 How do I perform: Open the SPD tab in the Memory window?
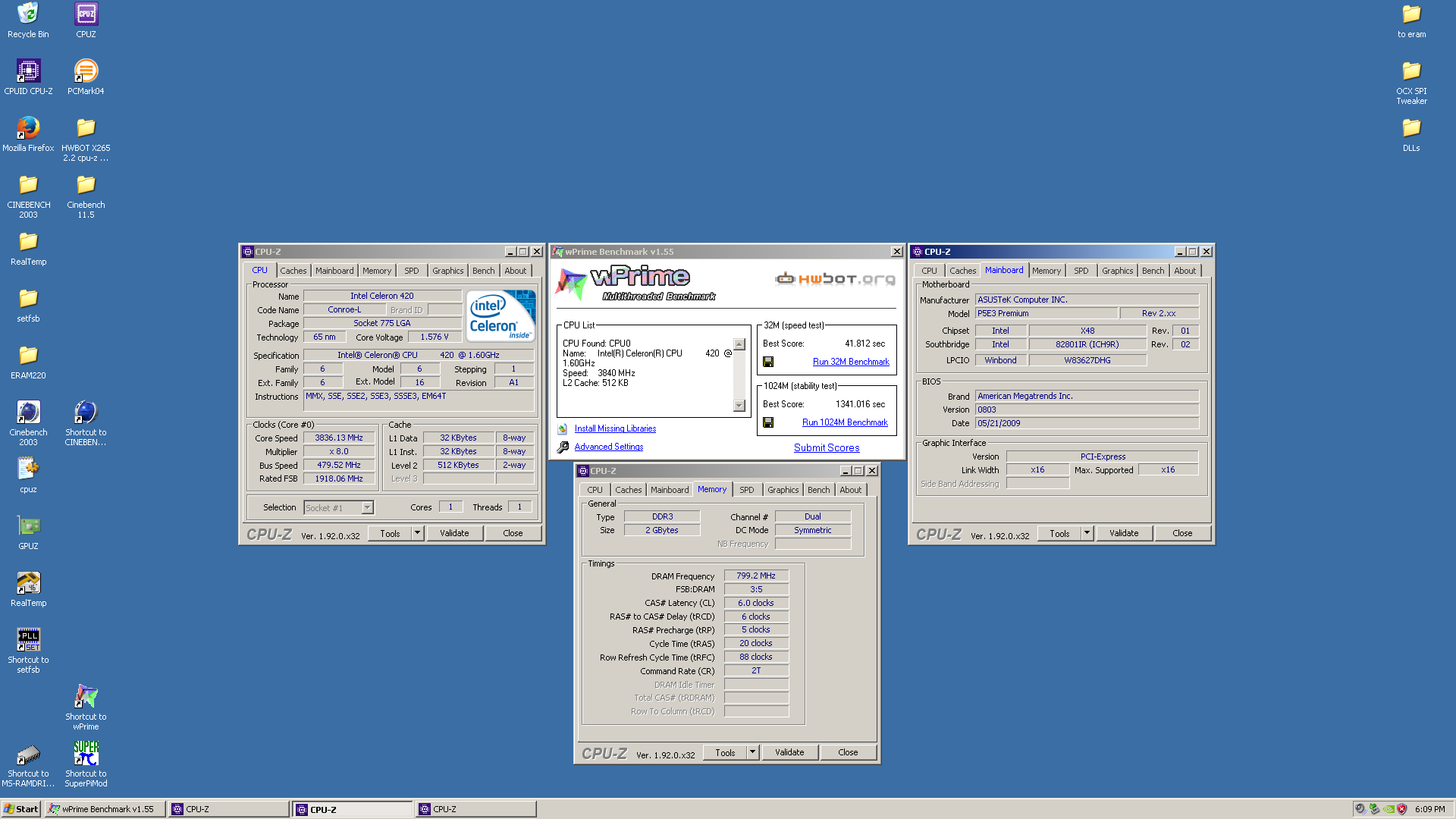(x=746, y=490)
